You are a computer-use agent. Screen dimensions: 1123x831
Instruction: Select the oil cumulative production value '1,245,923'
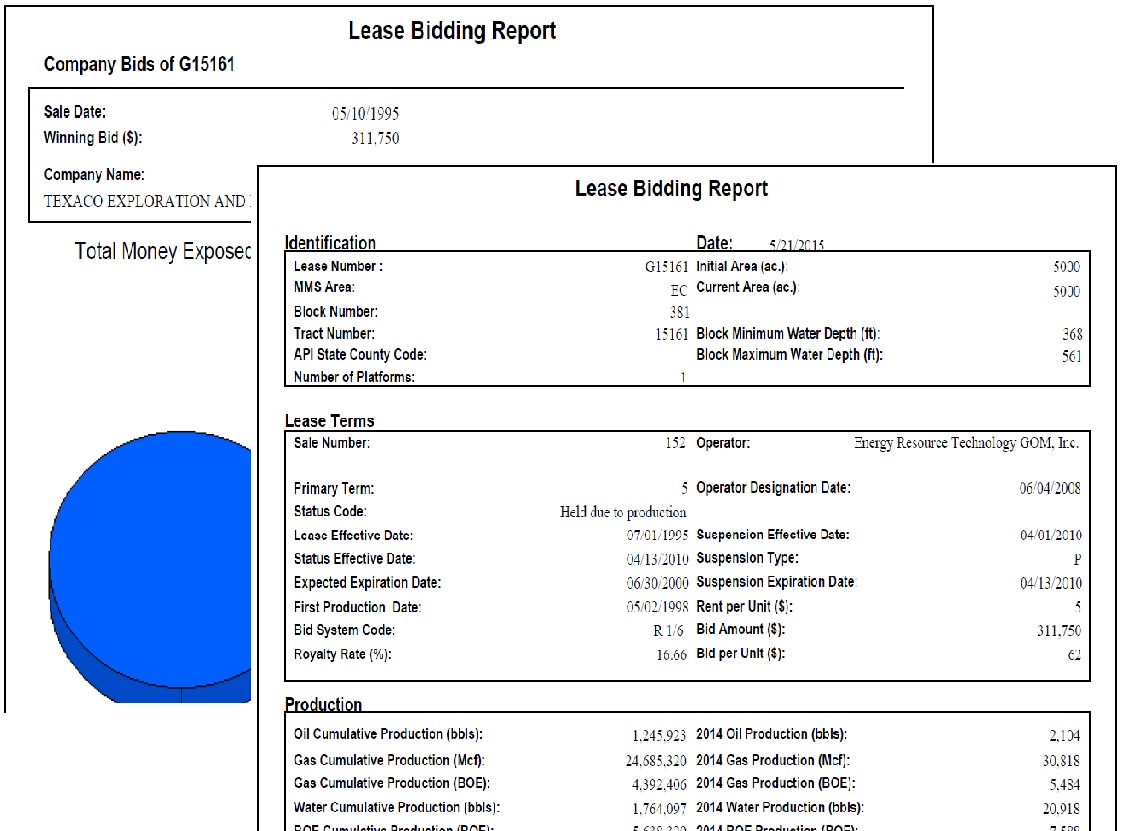pyautogui.click(x=659, y=736)
